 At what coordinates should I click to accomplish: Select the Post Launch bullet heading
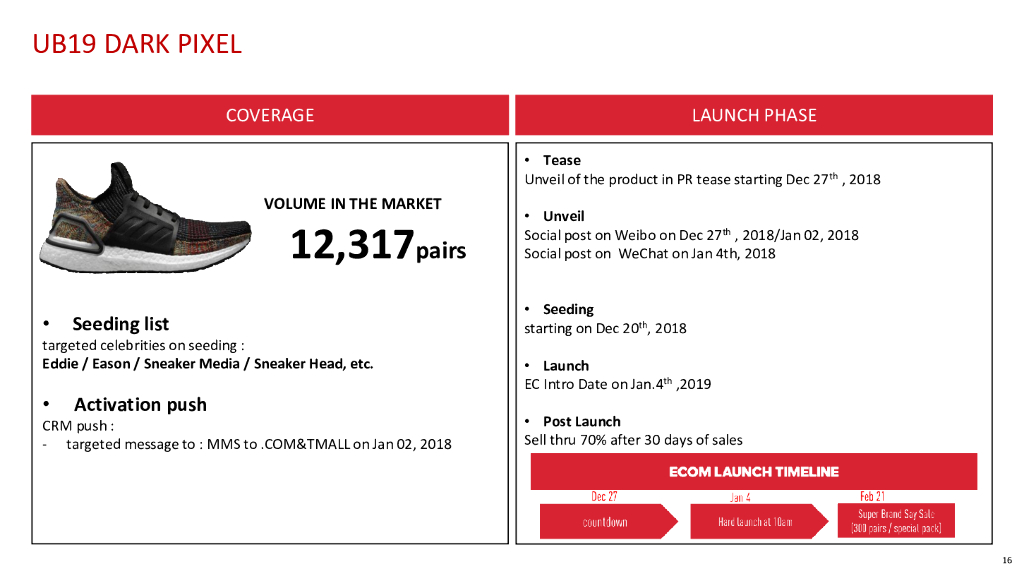581,421
